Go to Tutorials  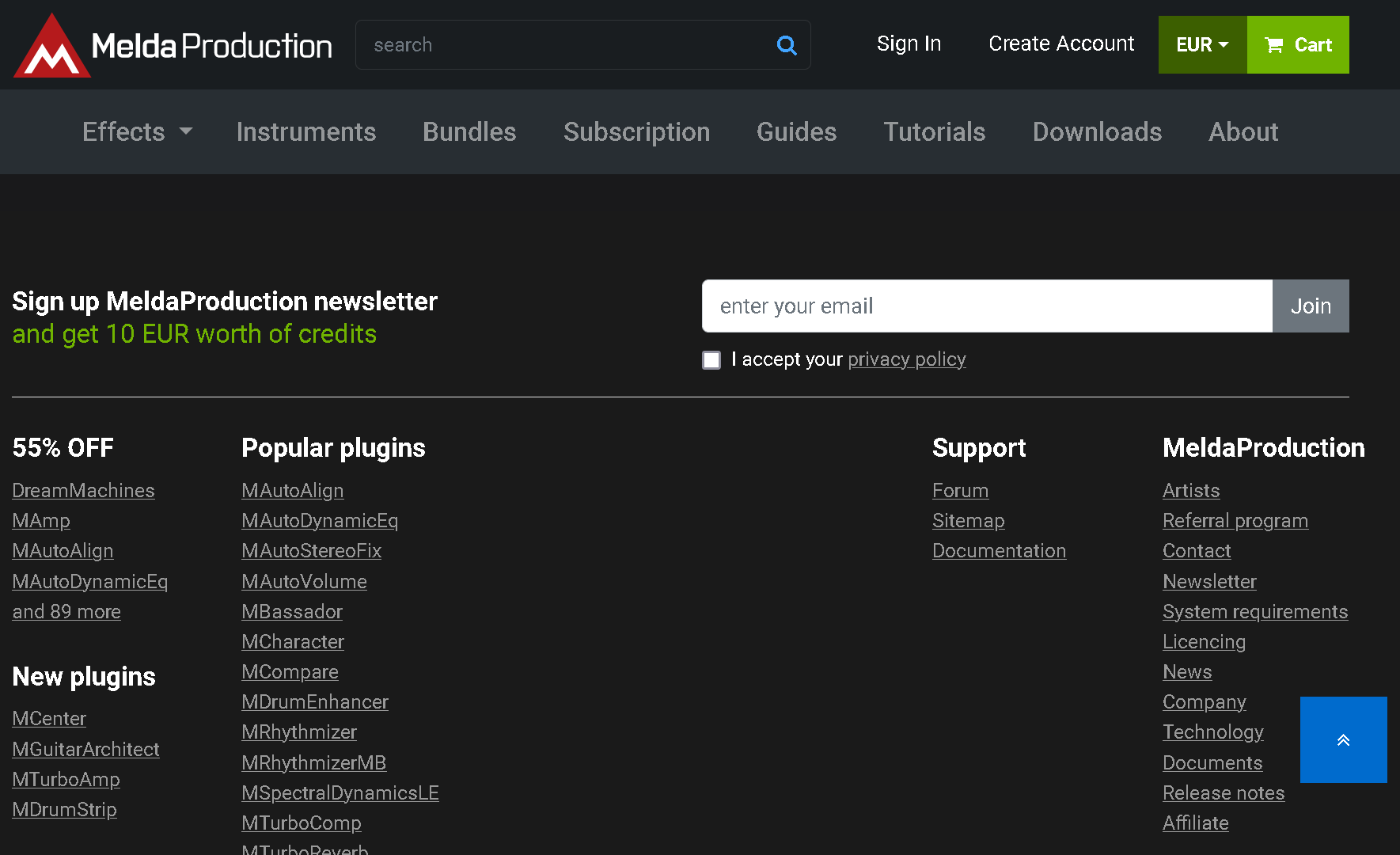pos(935,131)
